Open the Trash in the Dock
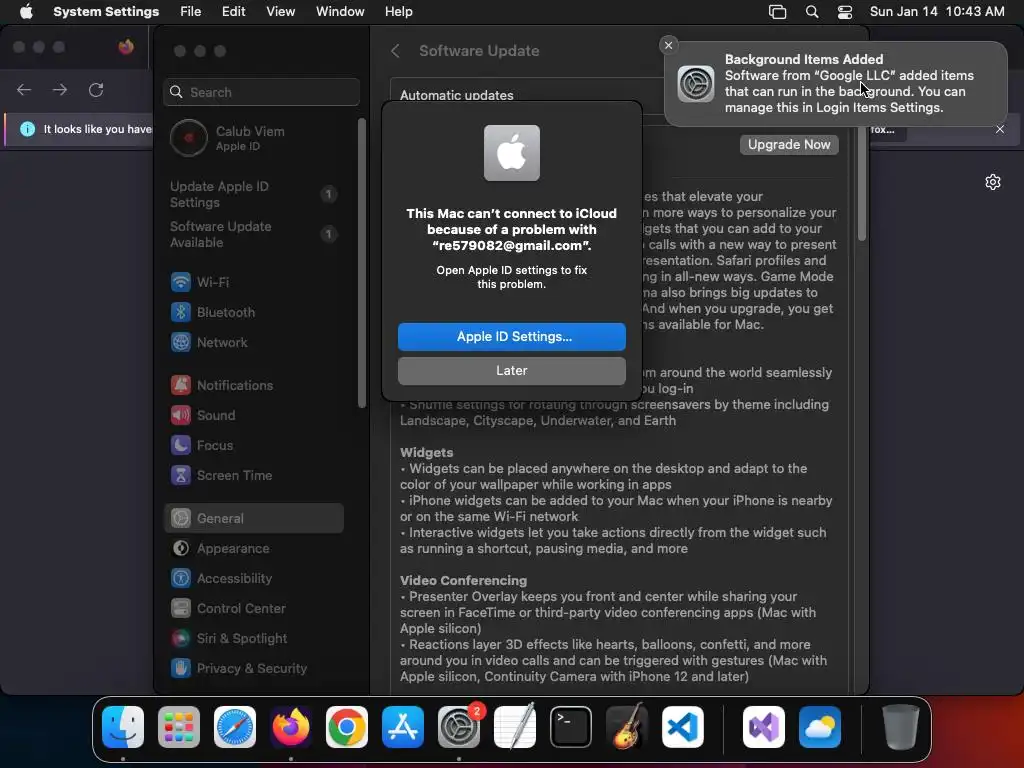The width and height of the screenshot is (1024, 768). tap(901, 727)
